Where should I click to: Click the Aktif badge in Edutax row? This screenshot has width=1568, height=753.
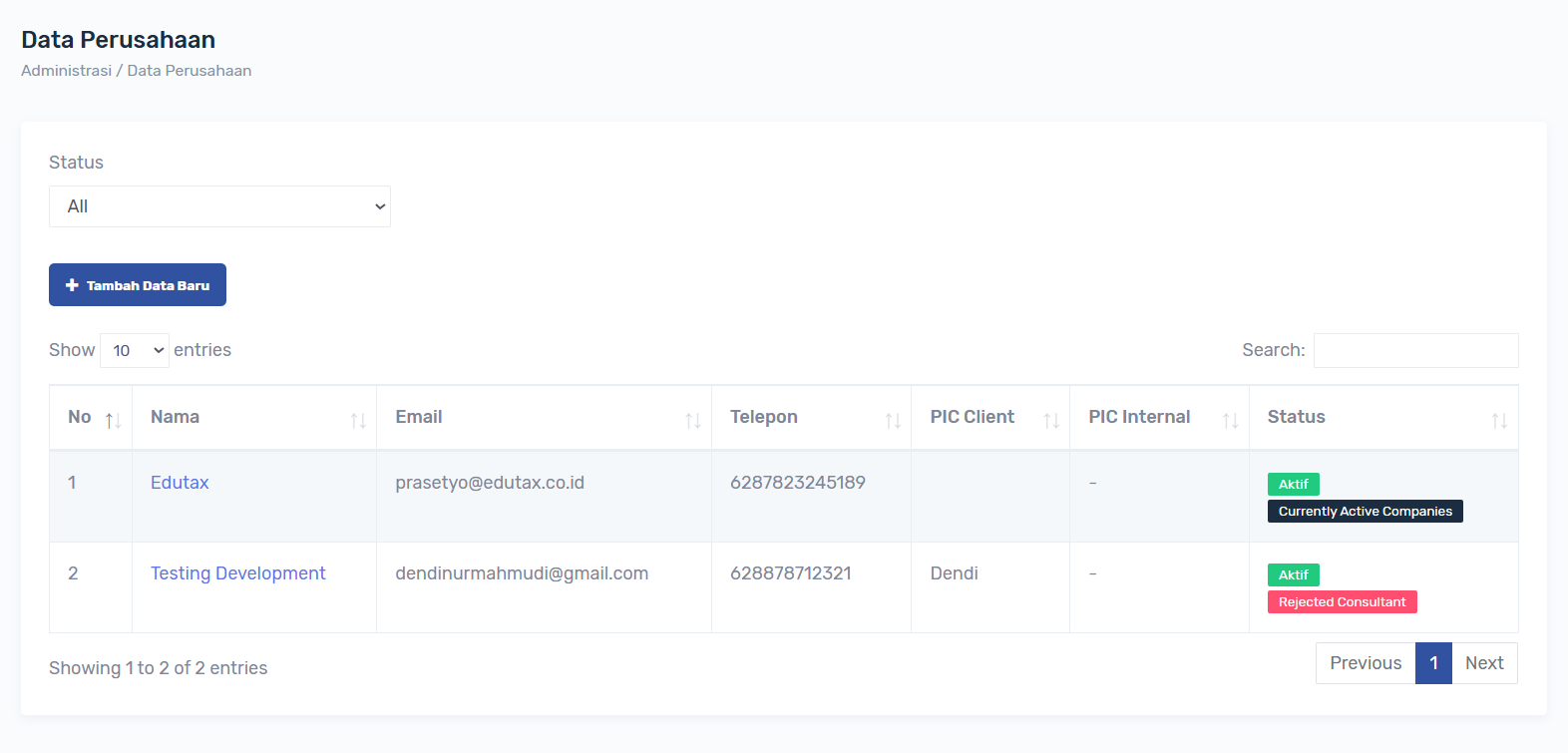click(x=1293, y=485)
